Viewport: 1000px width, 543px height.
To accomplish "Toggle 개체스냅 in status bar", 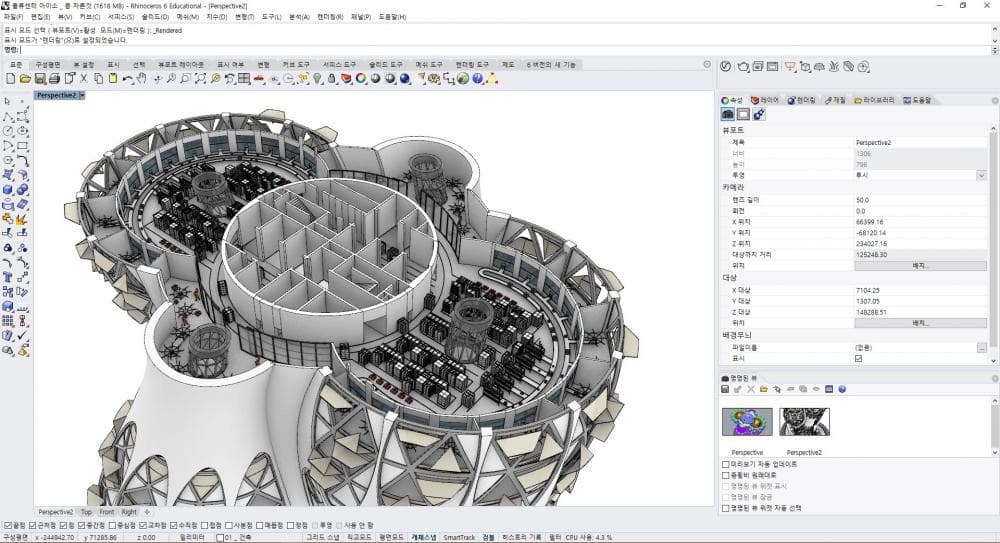I will pos(423,537).
